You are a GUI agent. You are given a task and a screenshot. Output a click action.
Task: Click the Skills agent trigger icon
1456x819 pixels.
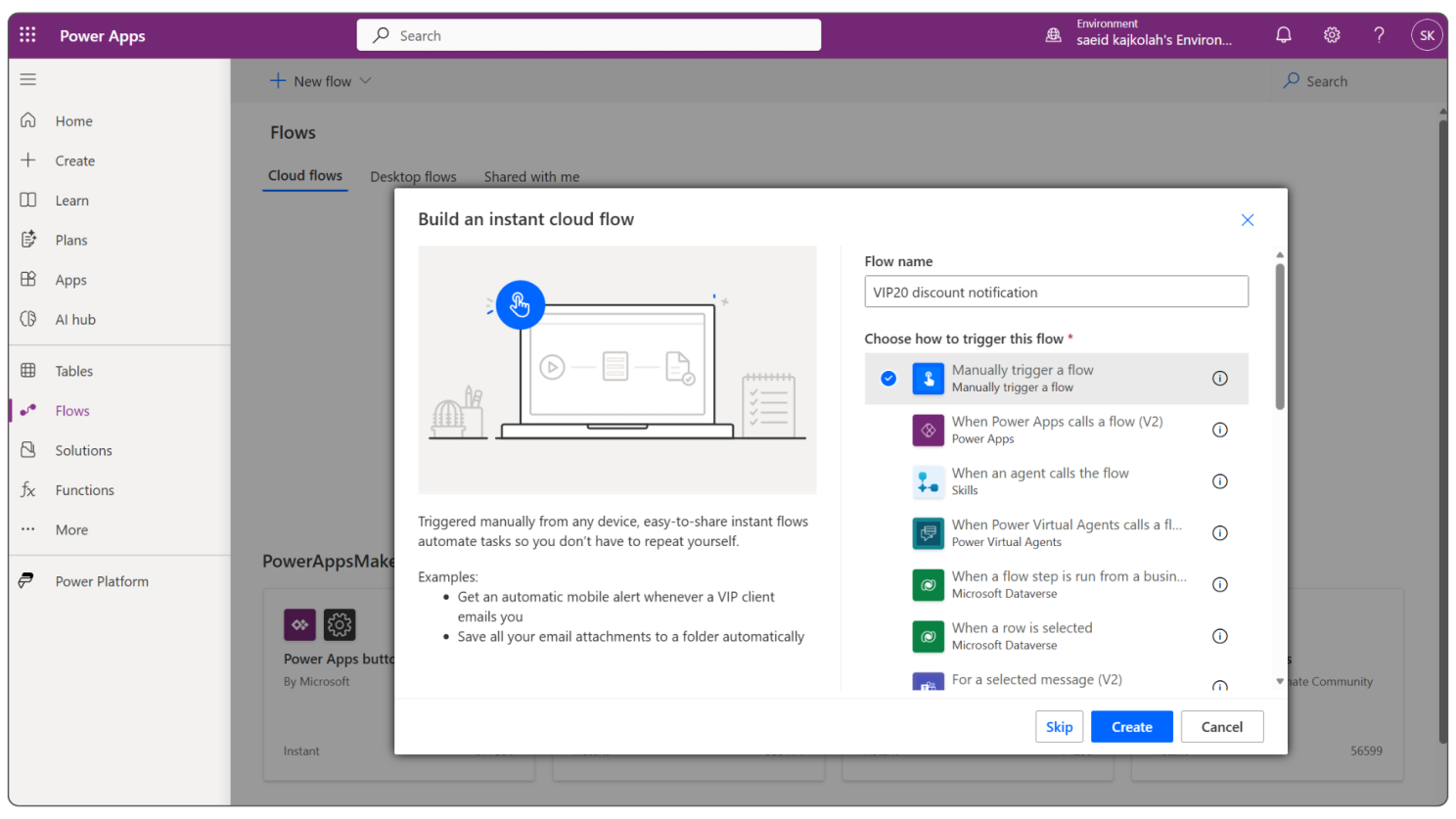(x=929, y=481)
